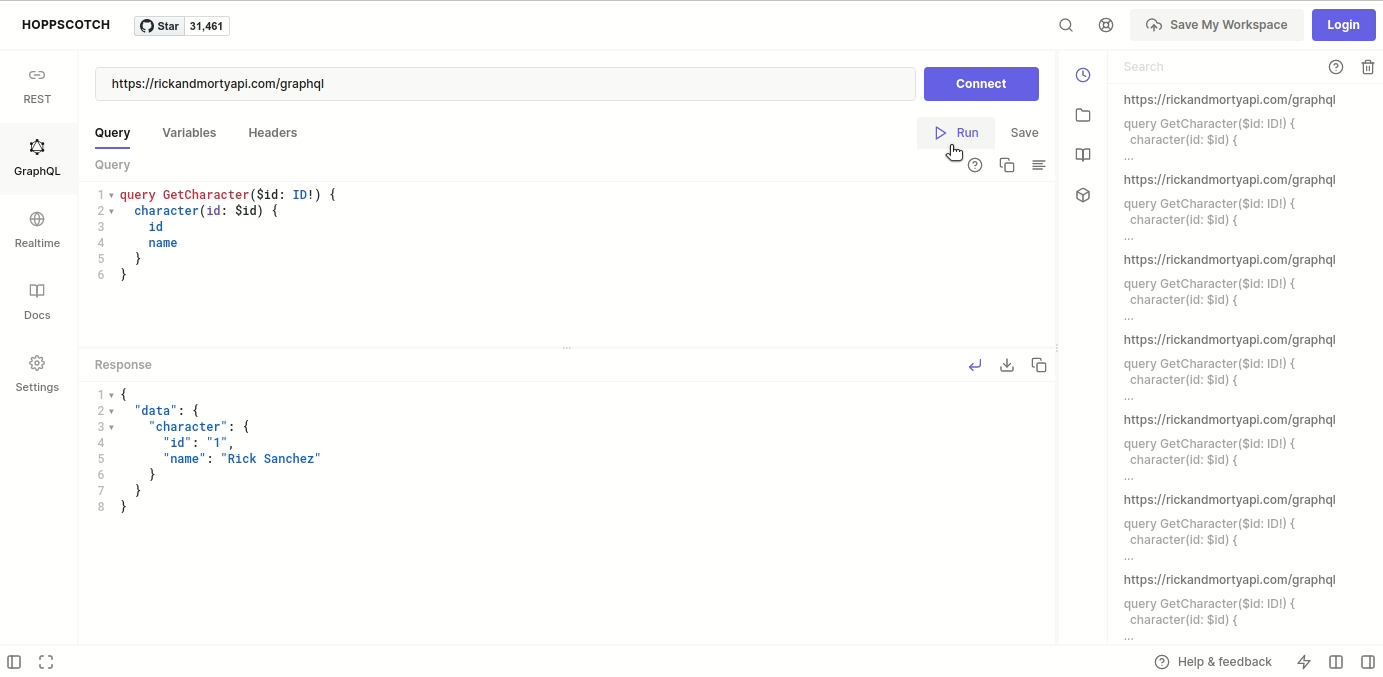1383x677 pixels.
Task: Click the id field on query line 3
Action: tap(155, 227)
